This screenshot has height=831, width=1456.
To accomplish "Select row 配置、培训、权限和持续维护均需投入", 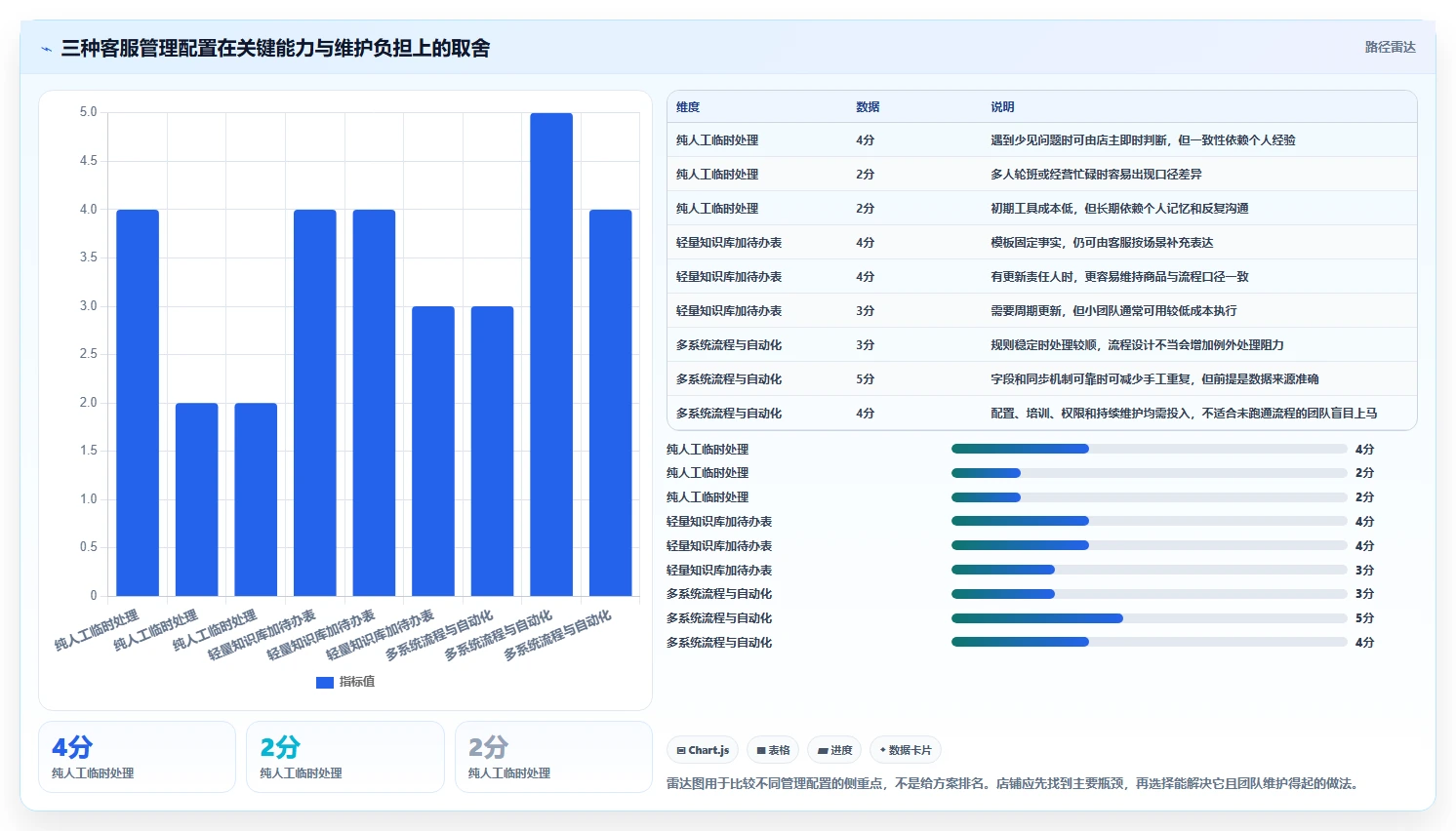I will (1042, 414).
